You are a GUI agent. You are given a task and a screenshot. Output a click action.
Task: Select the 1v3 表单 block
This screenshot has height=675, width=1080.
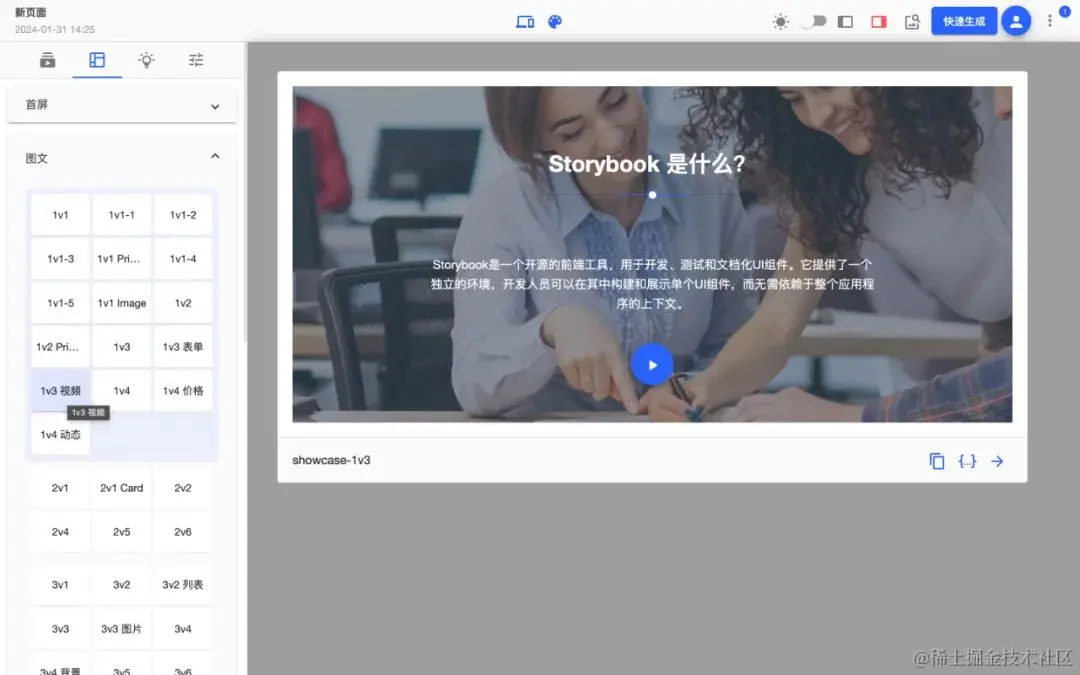(x=183, y=347)
